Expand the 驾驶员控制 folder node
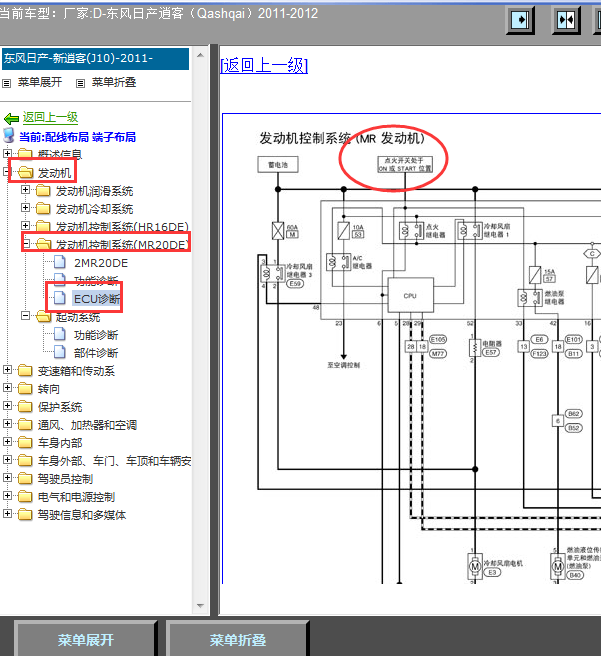Screen dimensions: 601x656 coord(7,477)
